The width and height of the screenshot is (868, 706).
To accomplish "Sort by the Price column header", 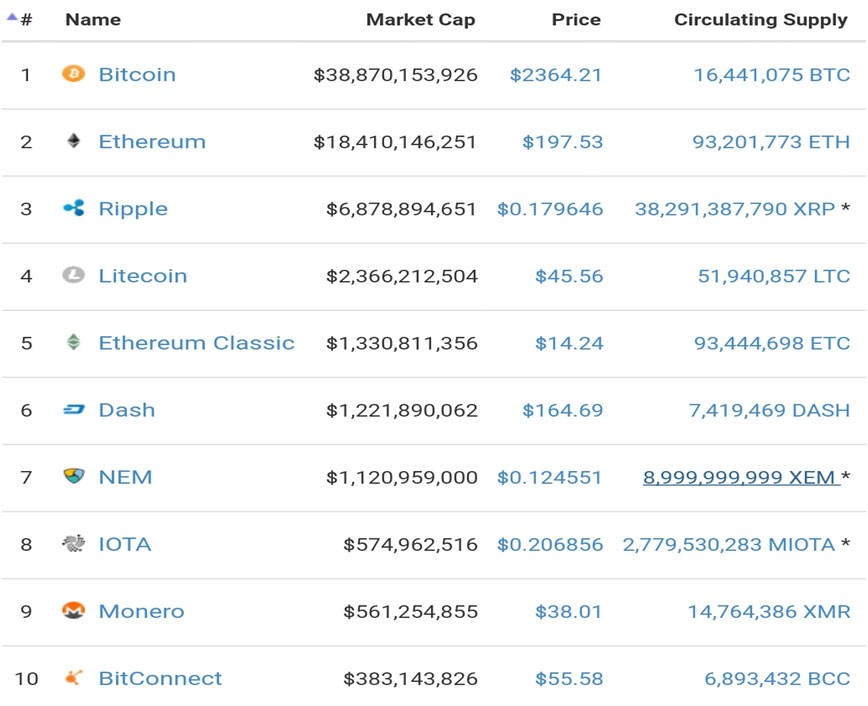I will (576, 19).
